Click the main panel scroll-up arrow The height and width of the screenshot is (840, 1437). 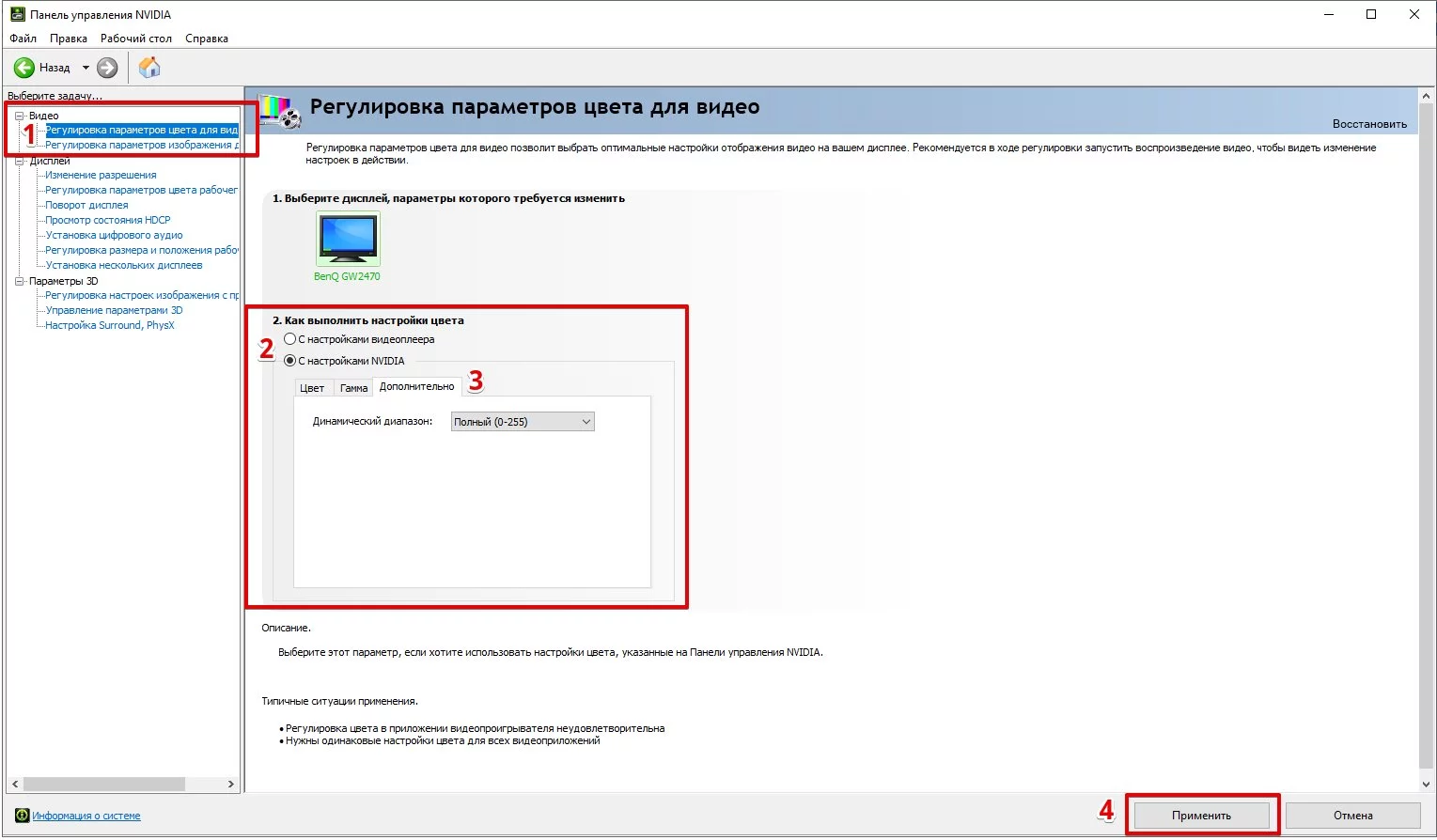(1427, 96)
